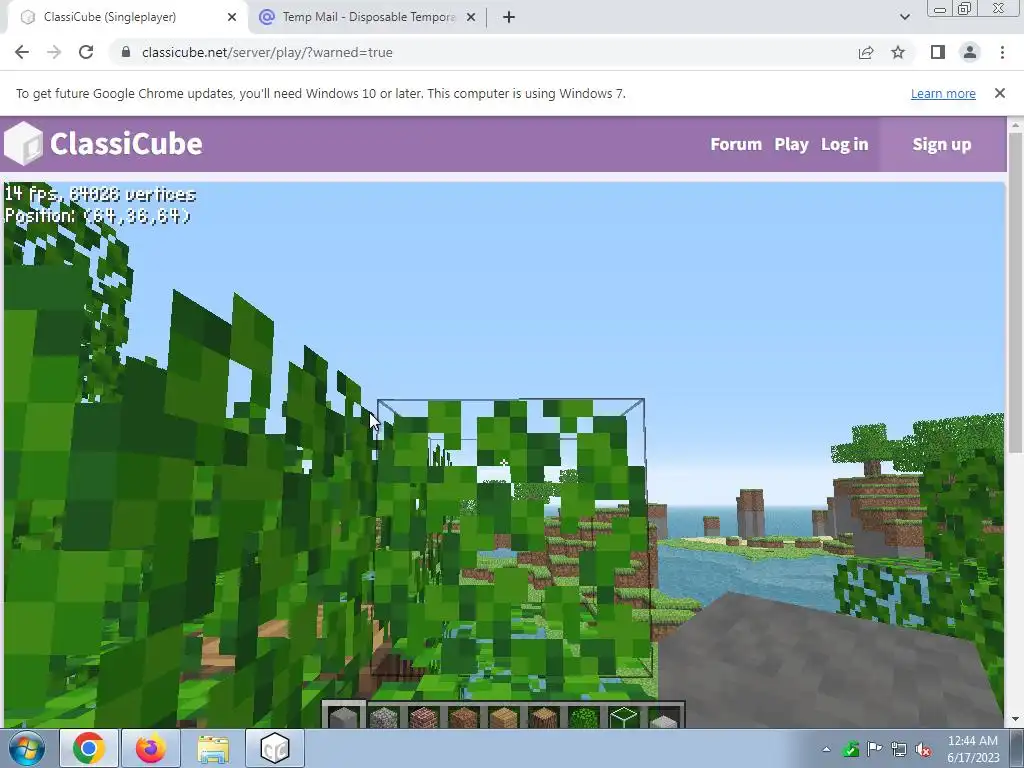The height and width of the screenshot is (768, 1024).
Task: Select the leaves block in the hotbar
Action: [583, 716]
